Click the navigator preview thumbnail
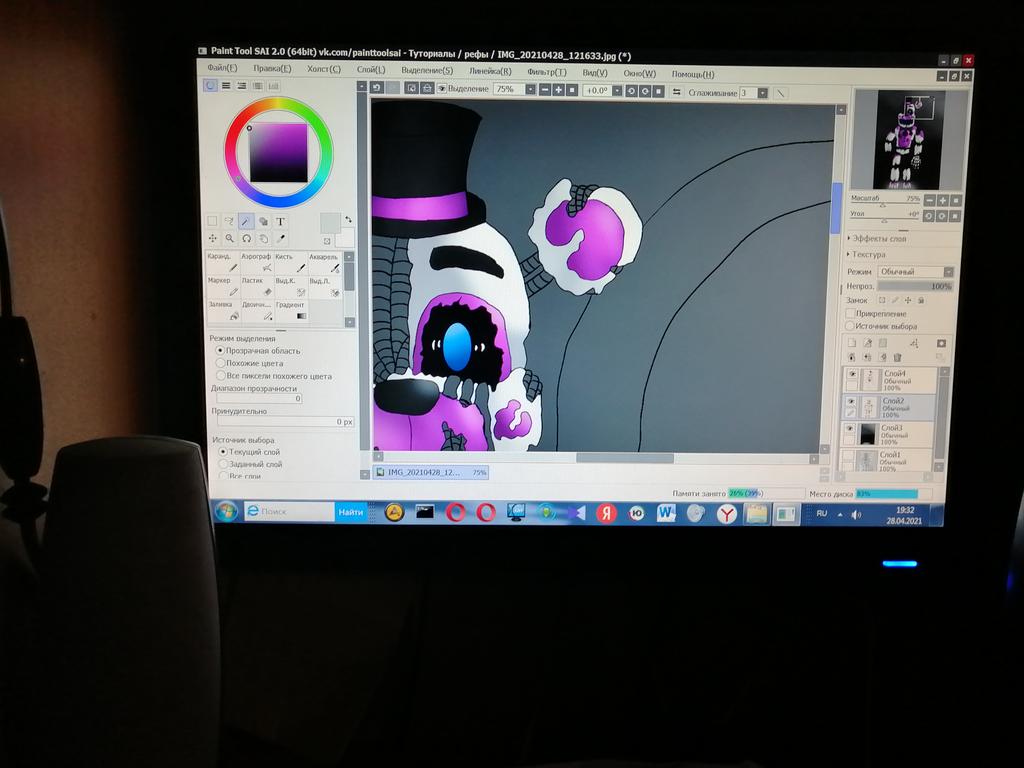This screenshot has height=768, width=1024. [x=910, y=139]
